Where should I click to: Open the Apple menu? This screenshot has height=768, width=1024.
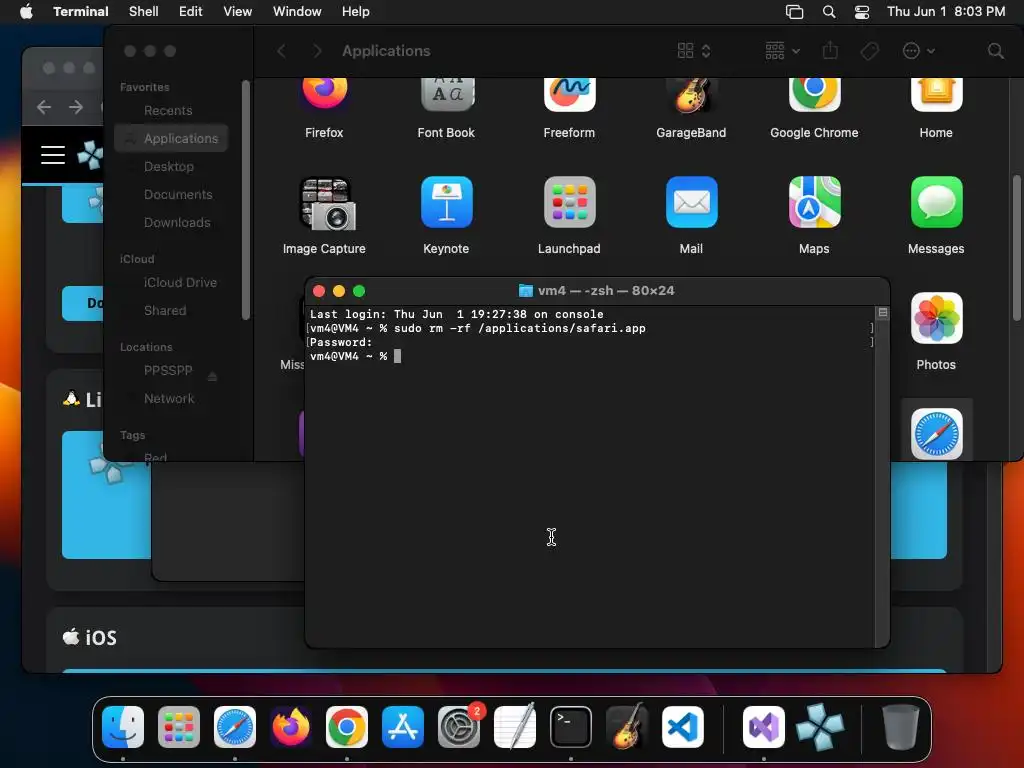click(26, 11)
